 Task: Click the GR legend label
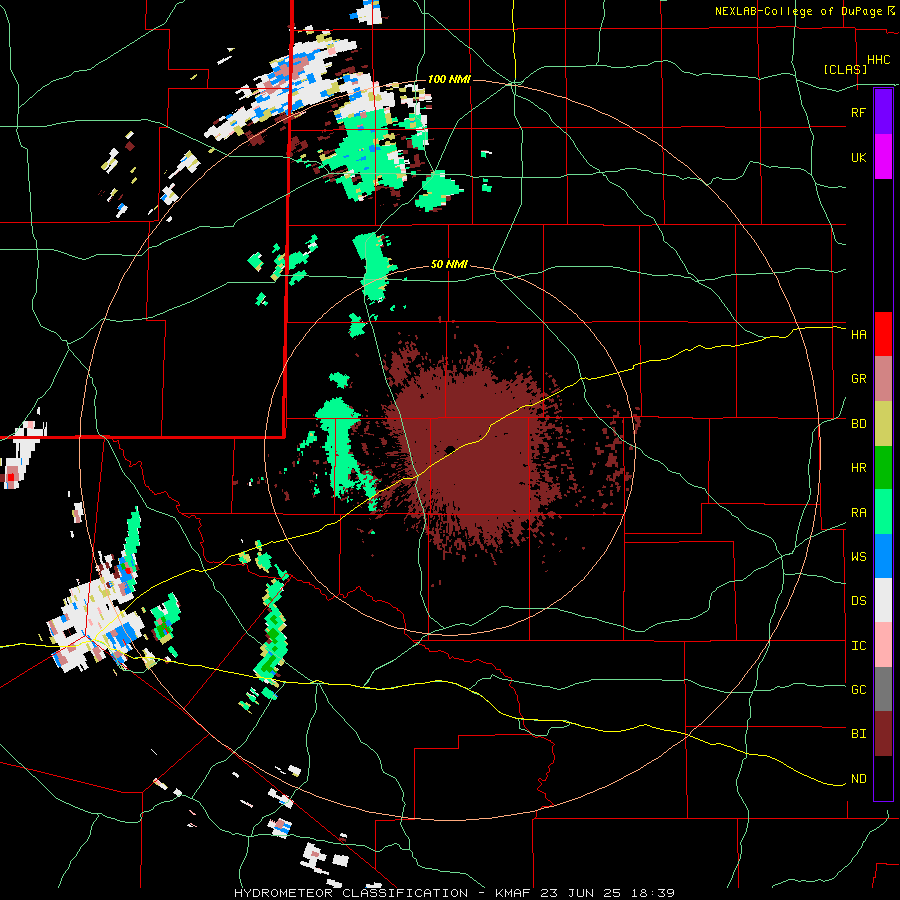pos(858,379)
